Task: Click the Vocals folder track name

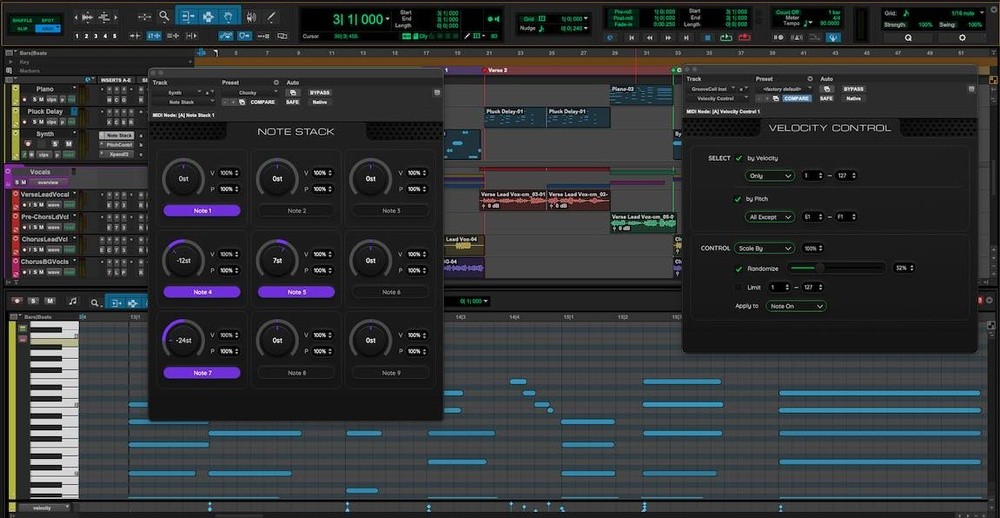Action: tap(40, 172)
